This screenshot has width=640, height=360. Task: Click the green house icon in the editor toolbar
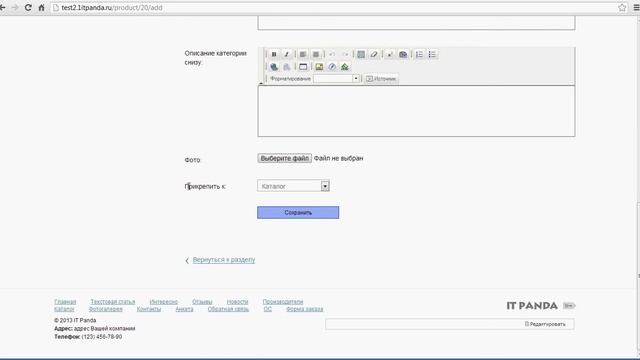(x=345, y=67)
